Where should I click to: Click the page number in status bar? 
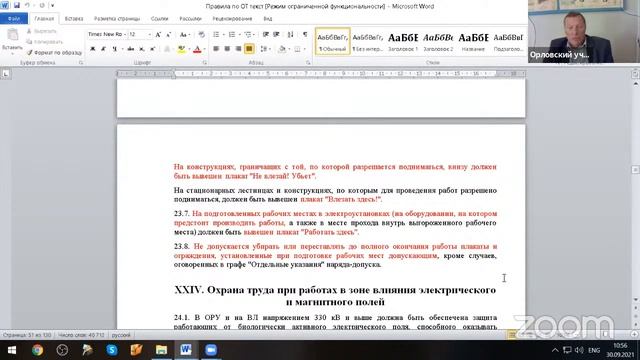pos(27,335)
